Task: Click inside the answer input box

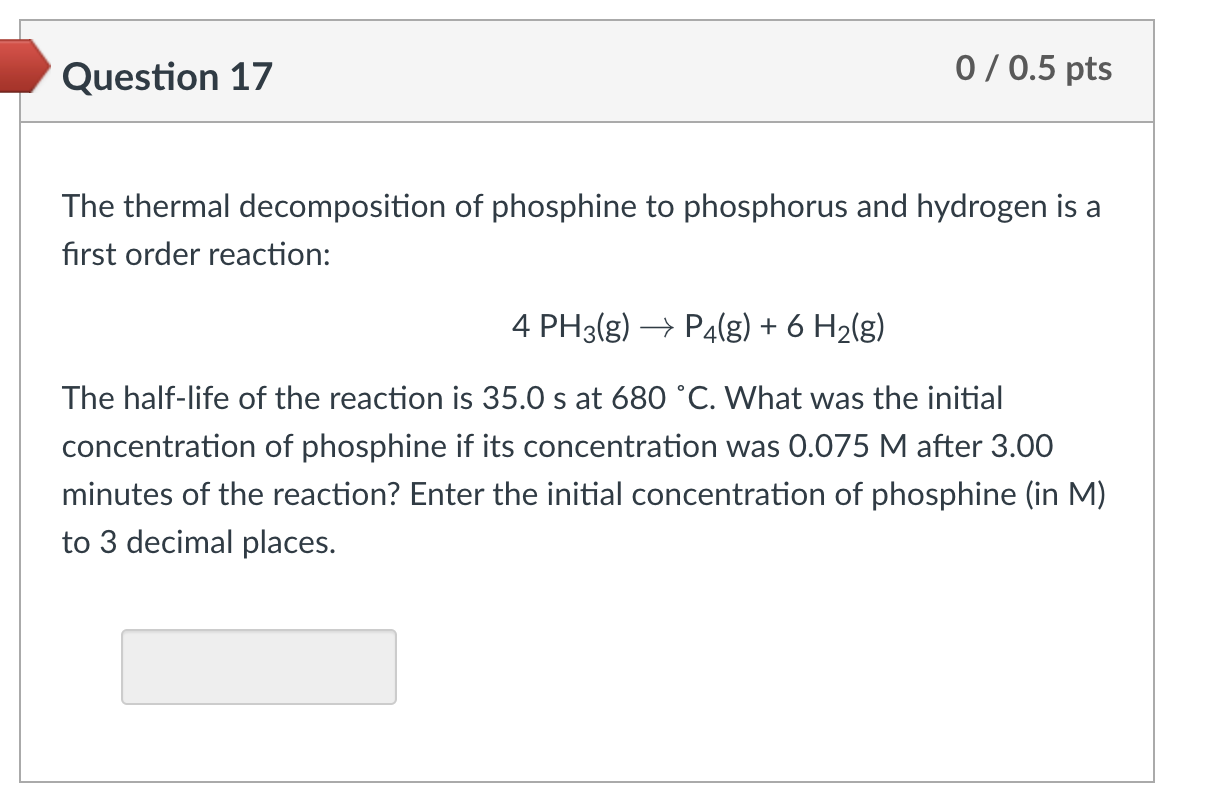Action: point(258,666)
